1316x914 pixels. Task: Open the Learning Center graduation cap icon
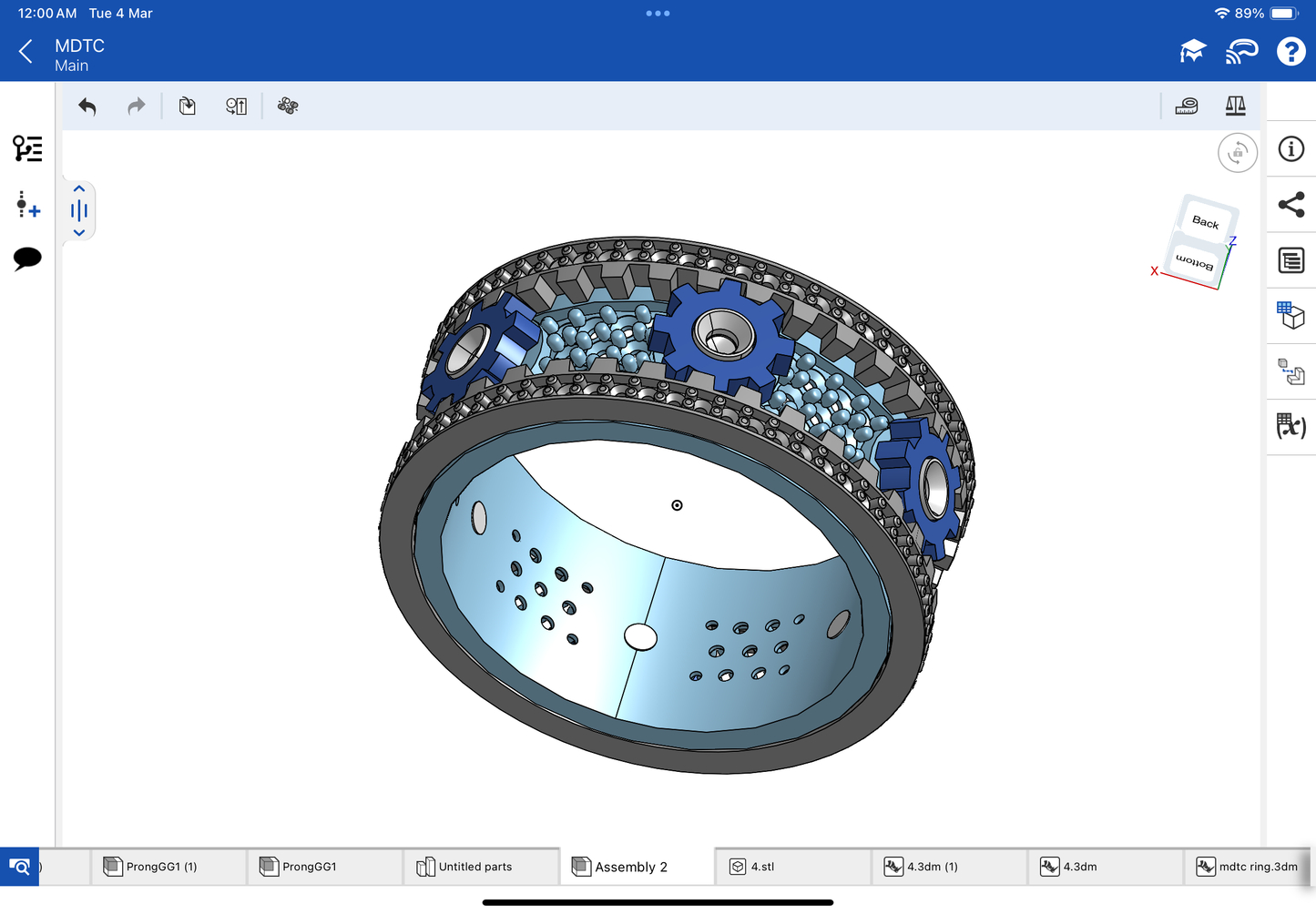(x=1192, y=52)
